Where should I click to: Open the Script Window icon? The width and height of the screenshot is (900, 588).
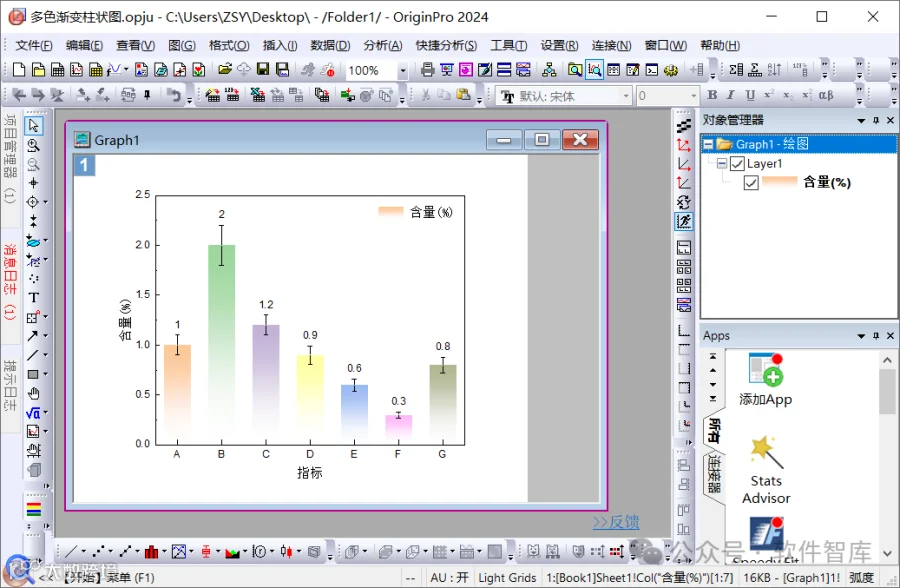tap(652, 70)
